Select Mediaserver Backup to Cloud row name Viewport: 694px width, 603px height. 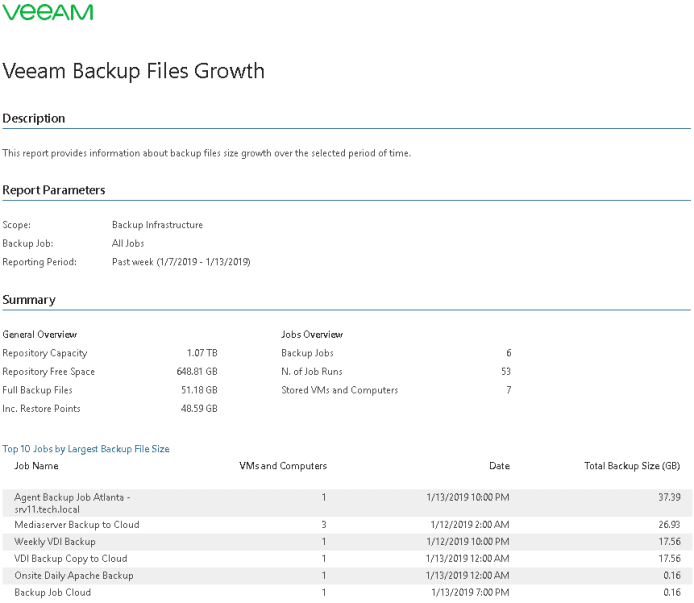(x=77, y=525)
